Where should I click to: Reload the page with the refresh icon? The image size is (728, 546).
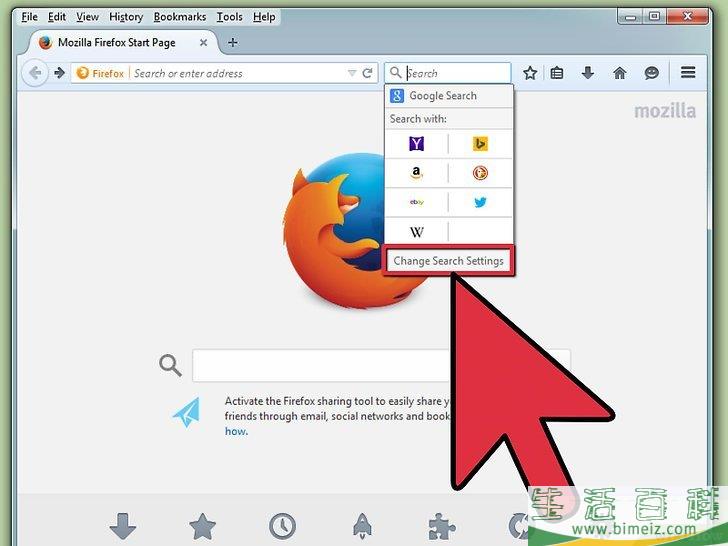[367, 73]
